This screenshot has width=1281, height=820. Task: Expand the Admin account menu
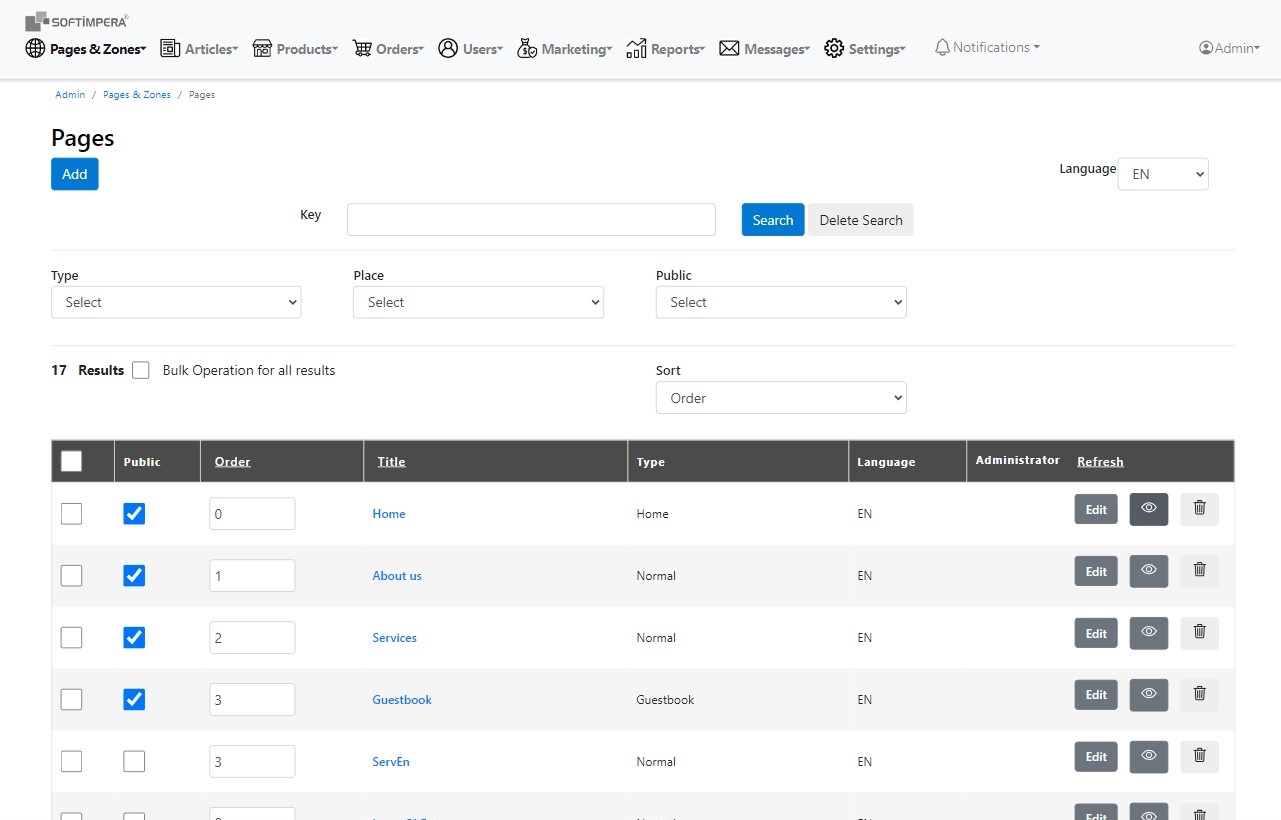click(1230, 48)
